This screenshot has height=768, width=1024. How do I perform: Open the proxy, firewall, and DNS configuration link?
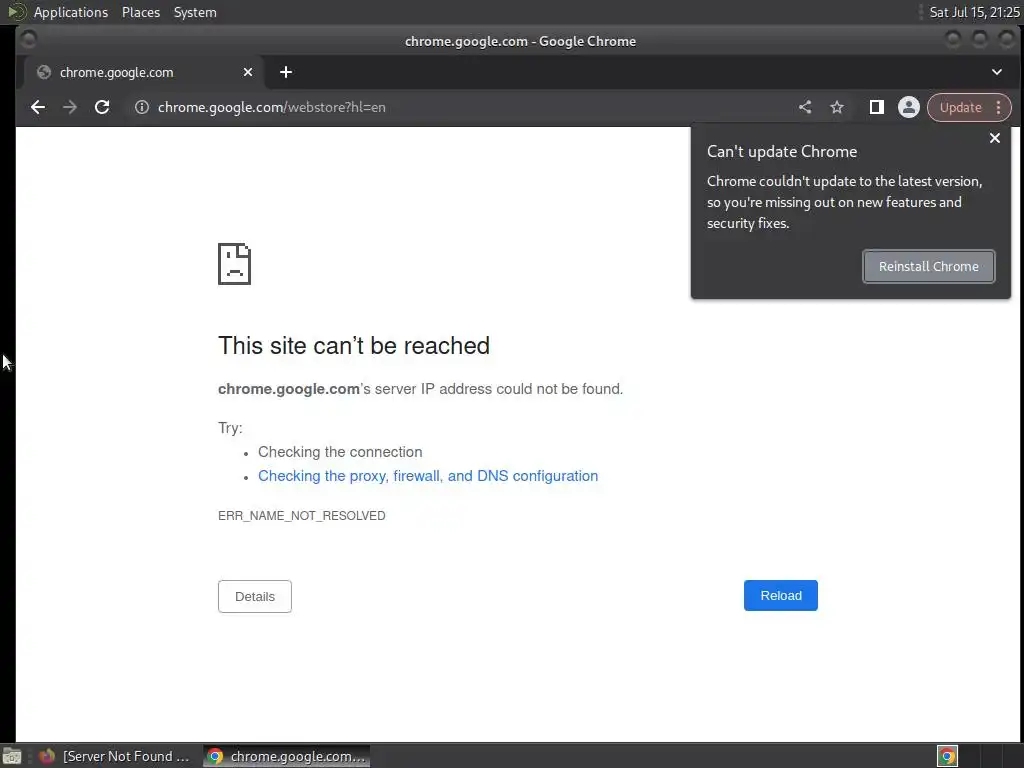[x=428, y=475]
